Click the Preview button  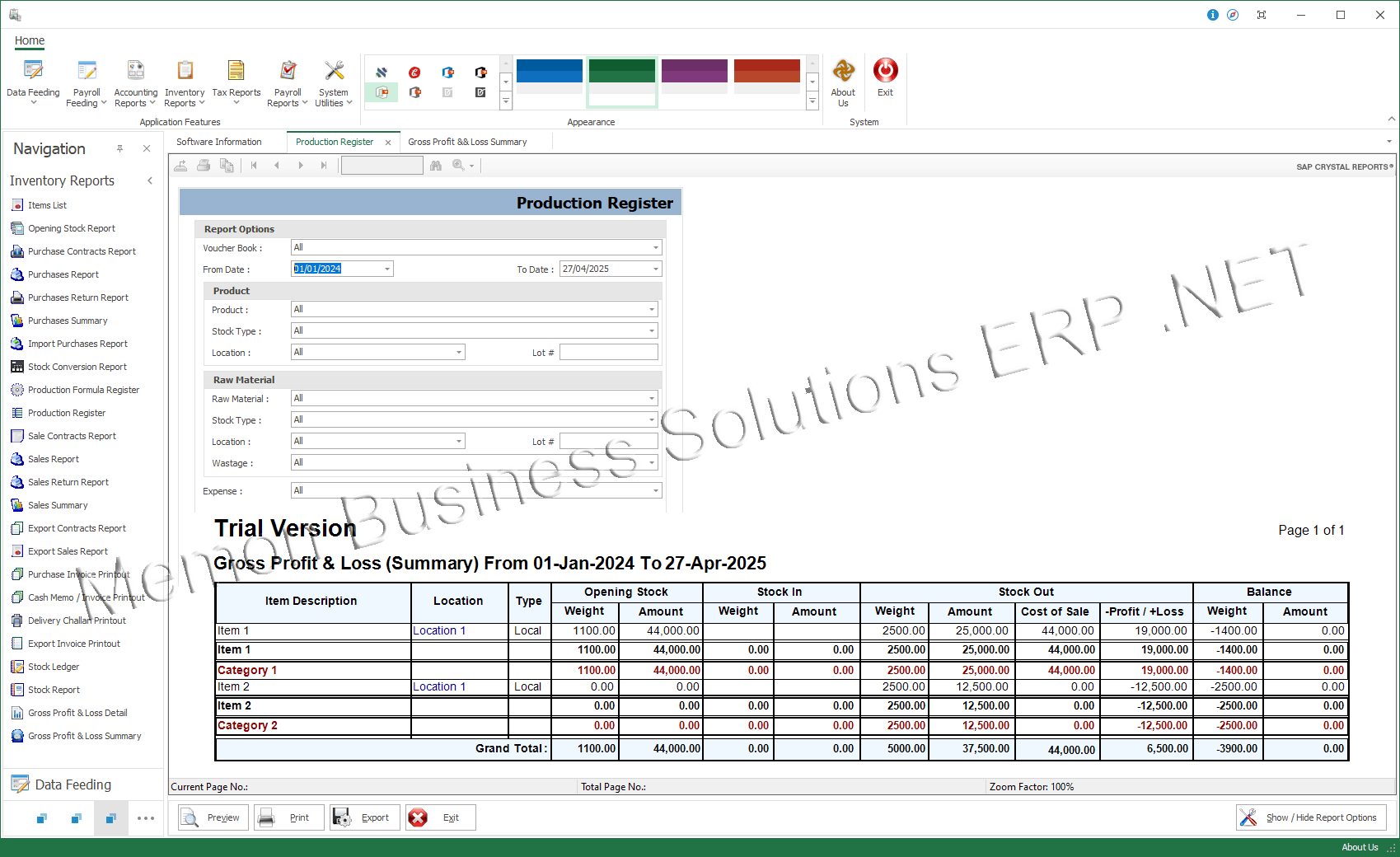(x=213, y=817)
